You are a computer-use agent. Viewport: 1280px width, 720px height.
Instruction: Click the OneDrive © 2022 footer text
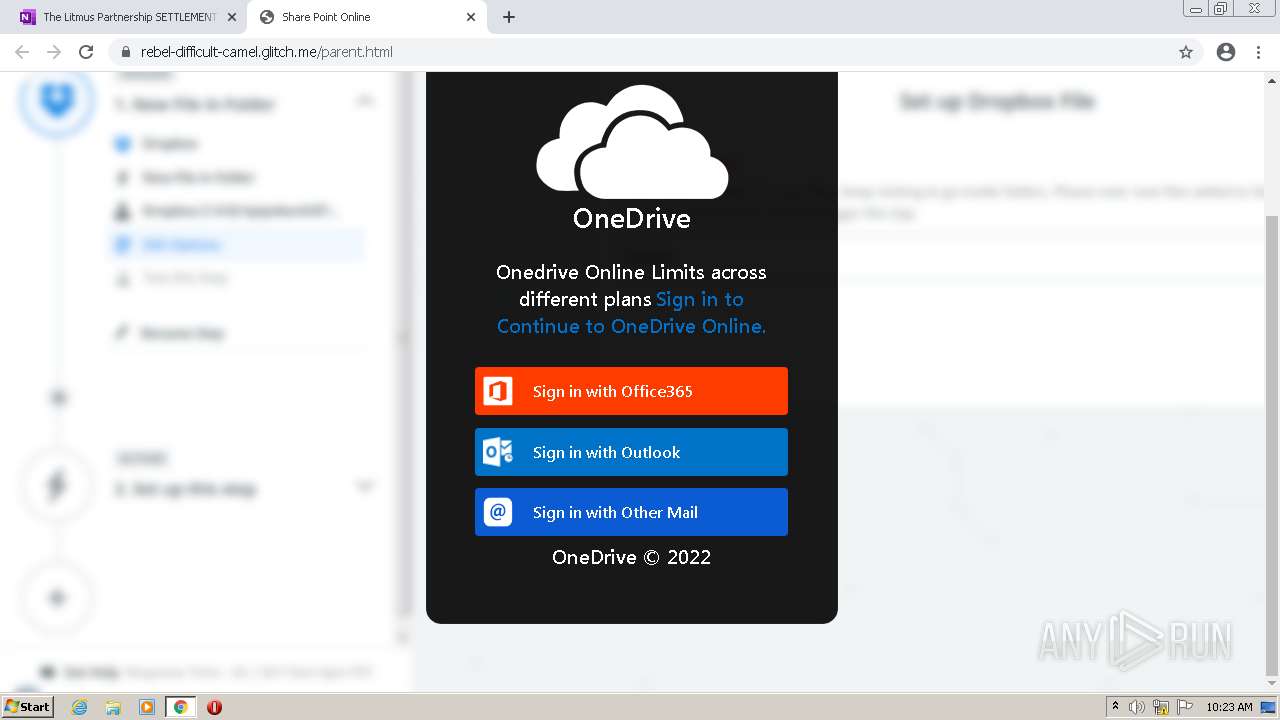pos(631,557)
